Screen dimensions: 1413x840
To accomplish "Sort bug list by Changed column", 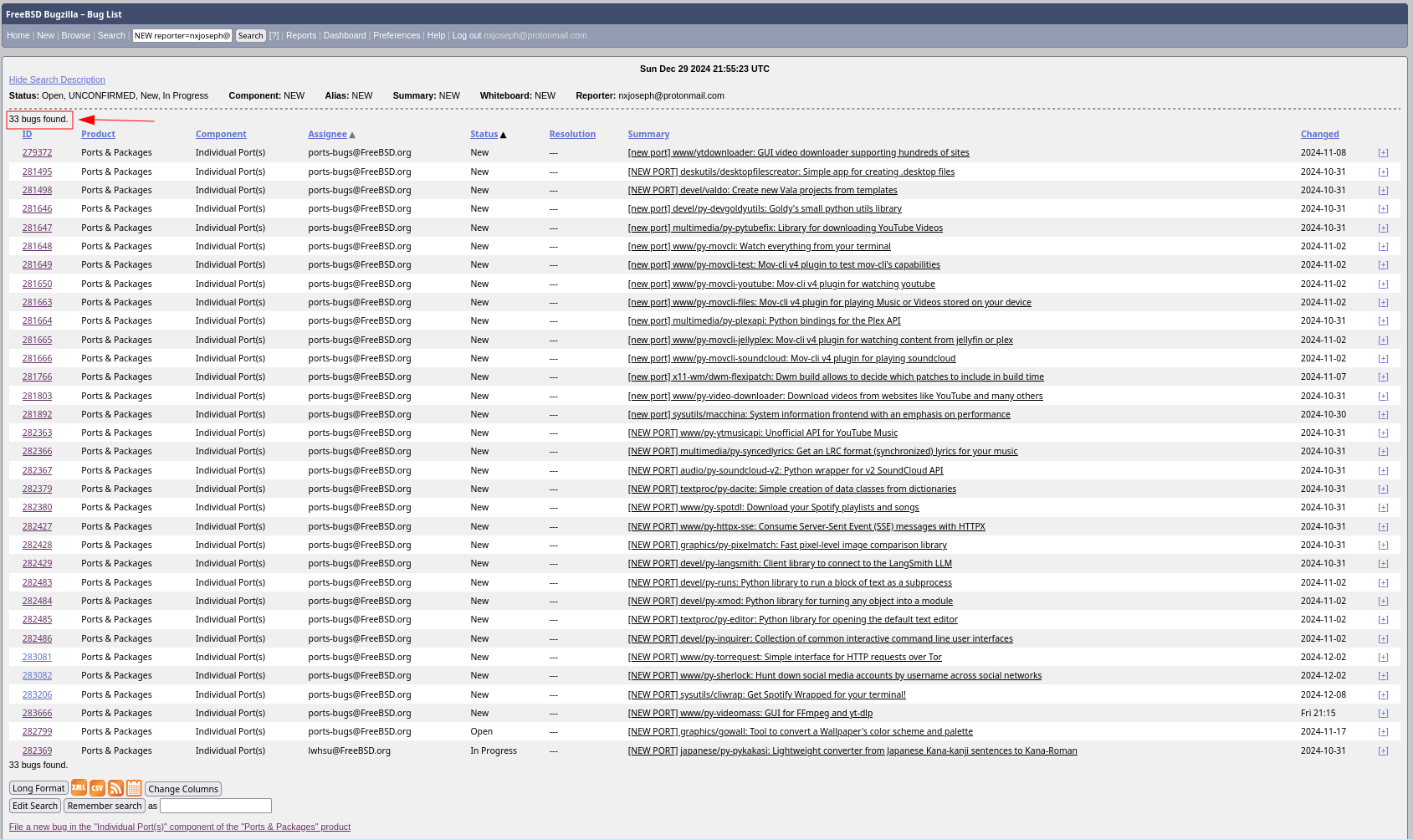I will point(1319,135).
